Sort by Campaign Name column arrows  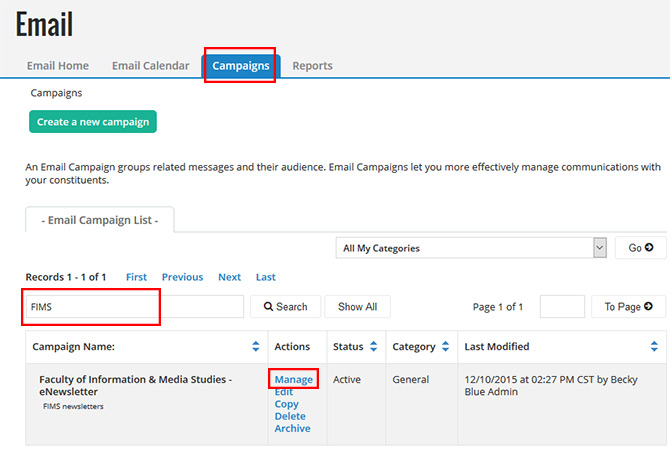point(256,347)
